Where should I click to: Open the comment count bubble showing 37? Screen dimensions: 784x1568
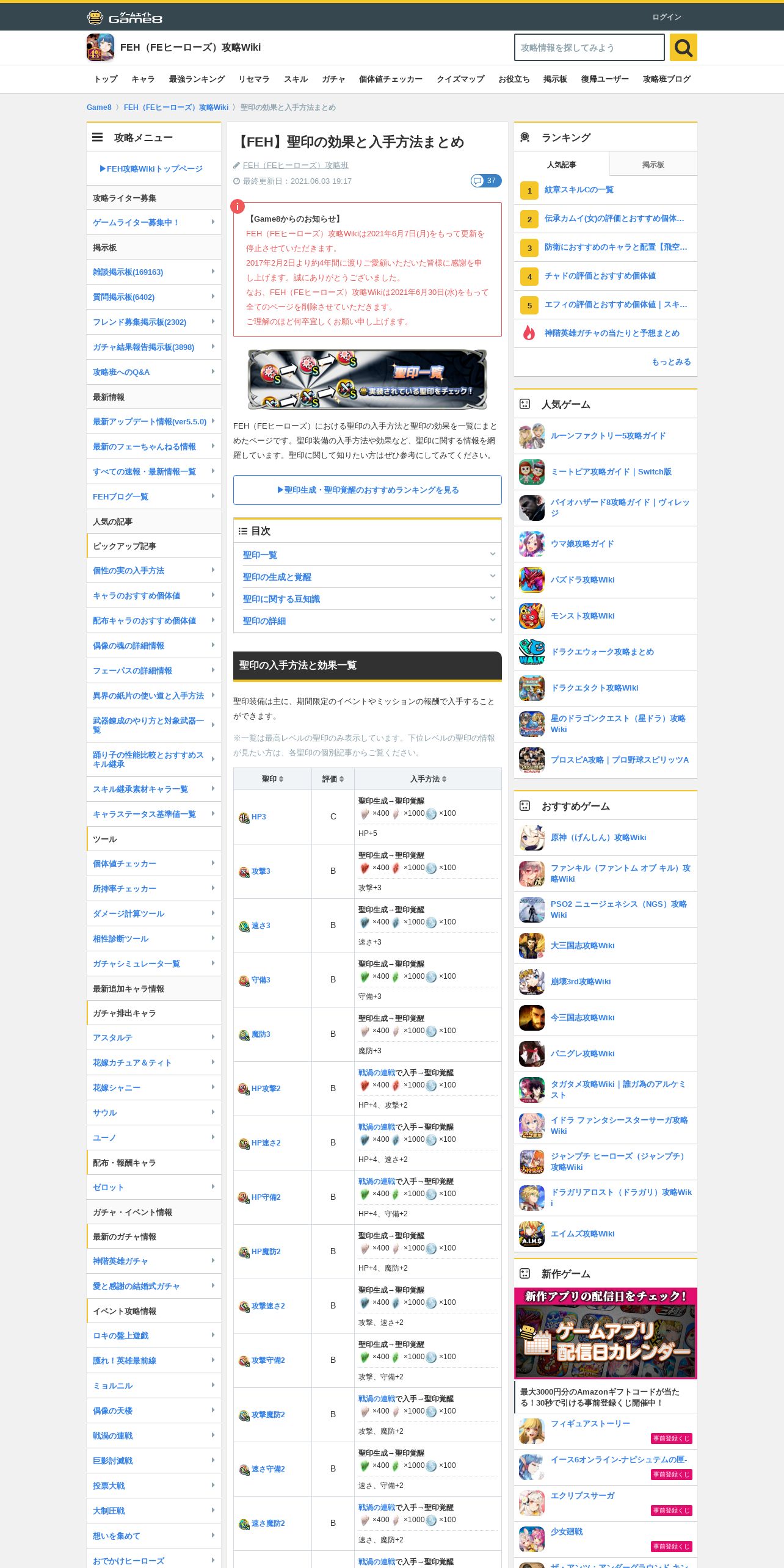pyautogui.click(x=486, y=181)
